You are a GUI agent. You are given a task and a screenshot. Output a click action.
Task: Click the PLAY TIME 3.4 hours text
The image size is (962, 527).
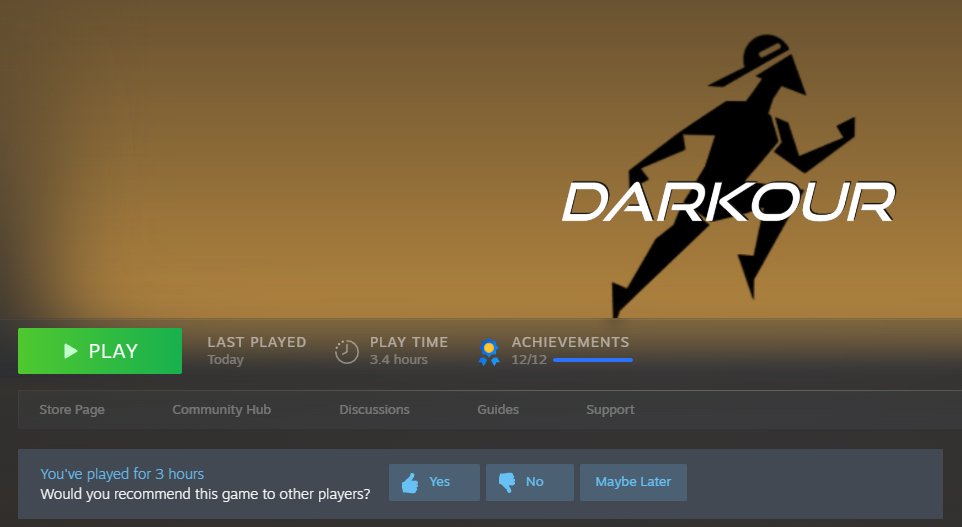point(409,350)
